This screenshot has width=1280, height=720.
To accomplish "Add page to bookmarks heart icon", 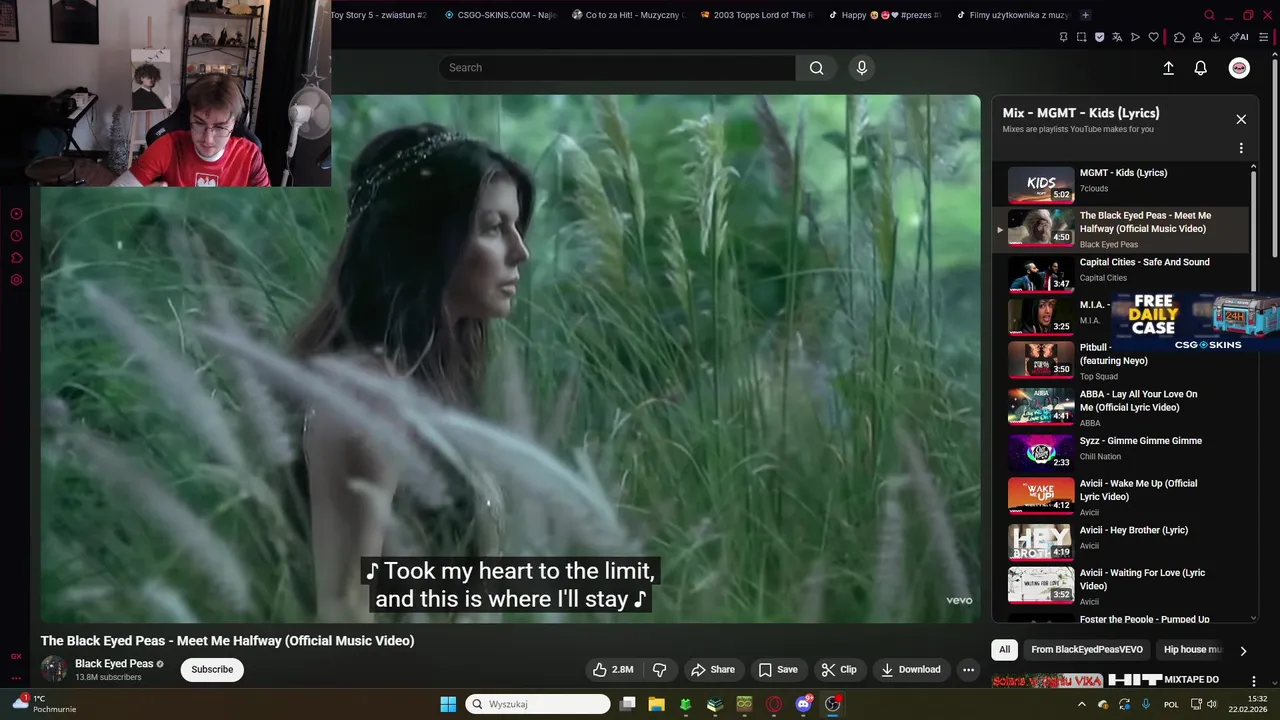I will (1153, 37).
